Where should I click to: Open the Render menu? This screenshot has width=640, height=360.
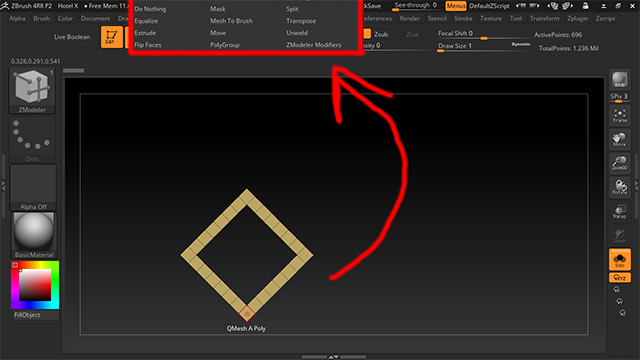(x=410, y=18)
